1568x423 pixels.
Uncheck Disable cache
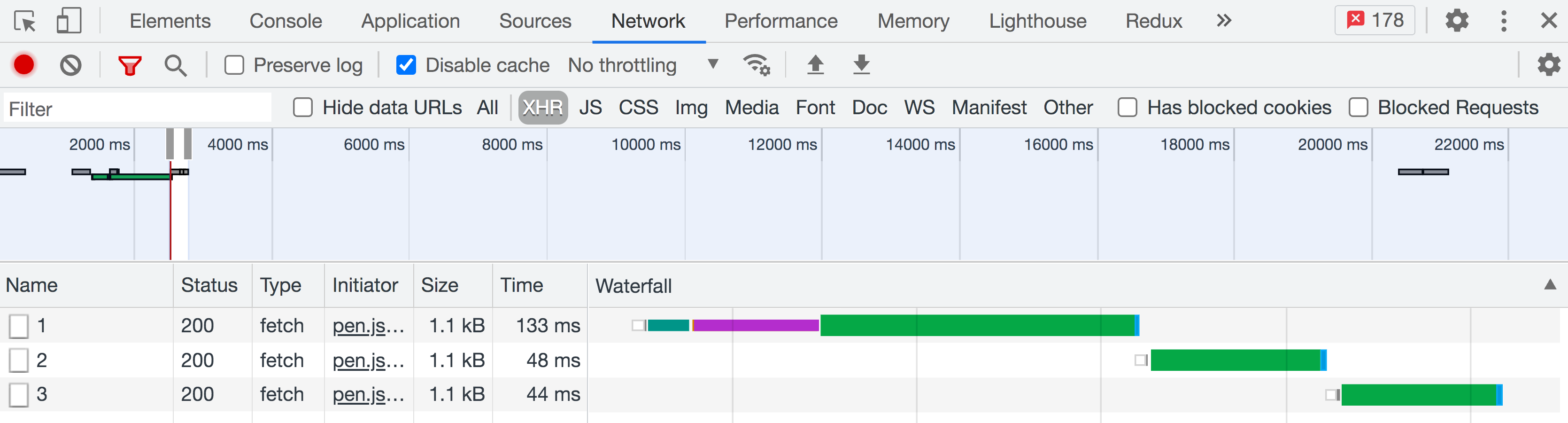pyautogui.click(x=406, y=65)
